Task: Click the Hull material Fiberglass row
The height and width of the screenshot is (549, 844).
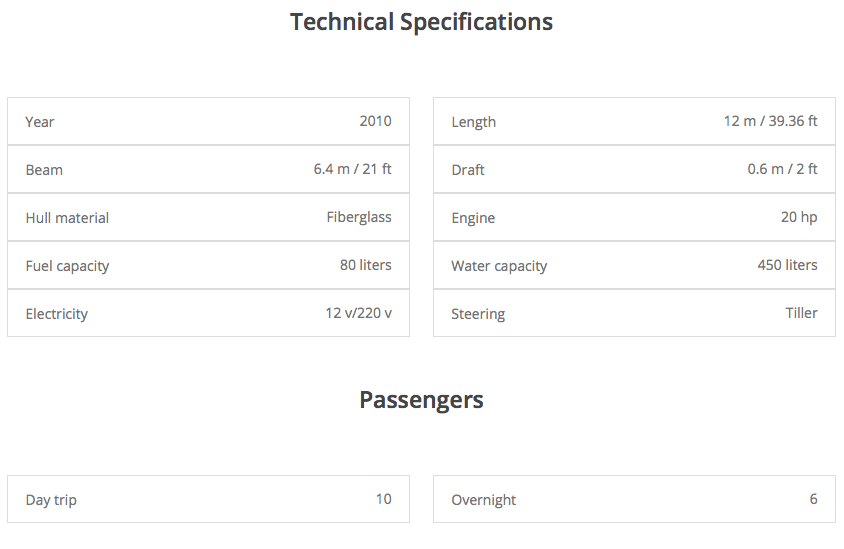Action: coord(208,218)
